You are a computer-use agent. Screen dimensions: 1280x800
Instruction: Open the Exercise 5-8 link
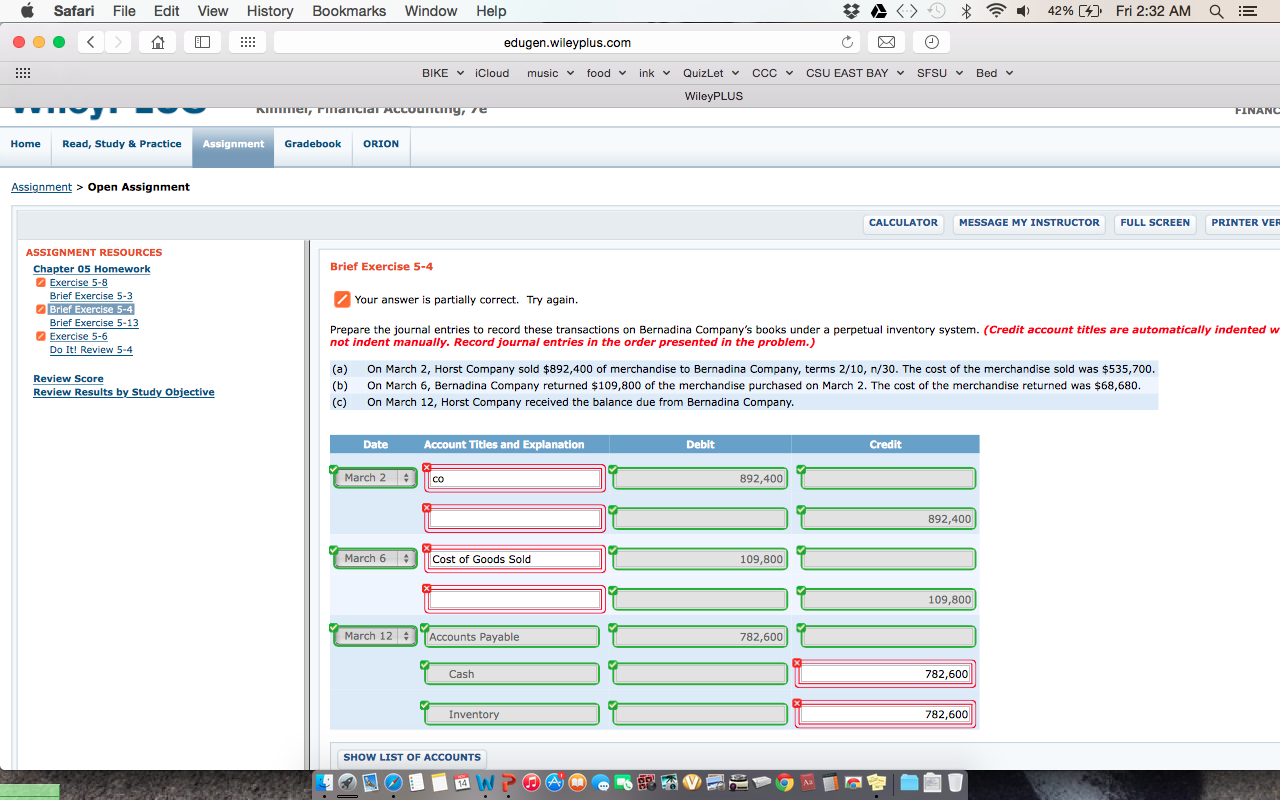(78, 283)
